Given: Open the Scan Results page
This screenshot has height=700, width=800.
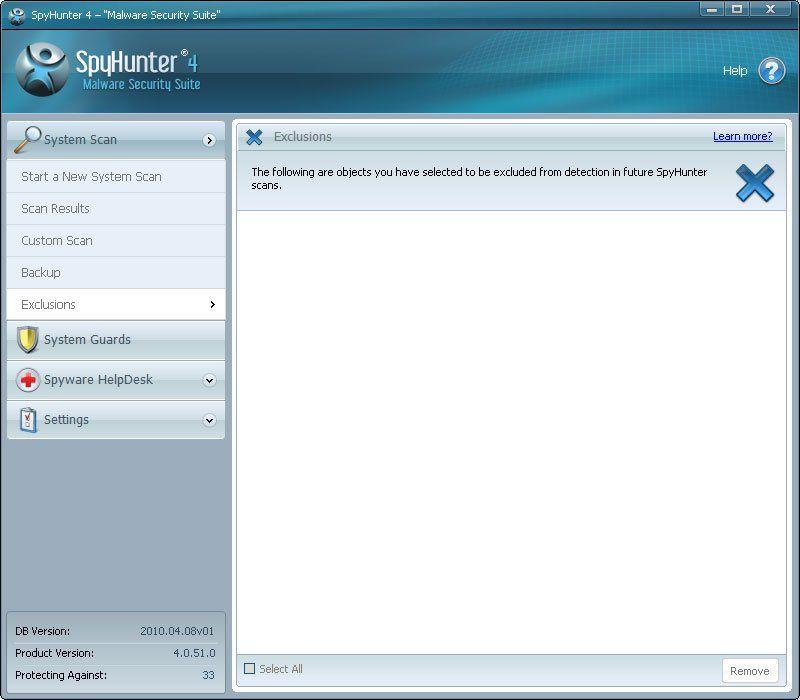Looking at the screenshot, I should point(116,209).
